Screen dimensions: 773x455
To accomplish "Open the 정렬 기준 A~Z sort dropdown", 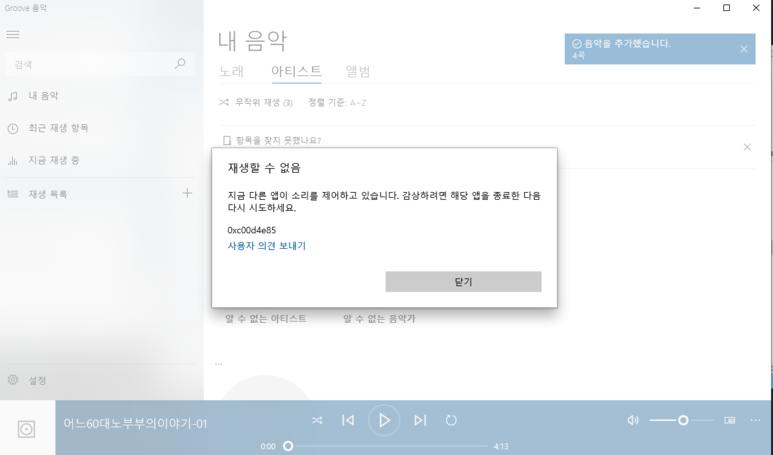I will tap(337, 103).
